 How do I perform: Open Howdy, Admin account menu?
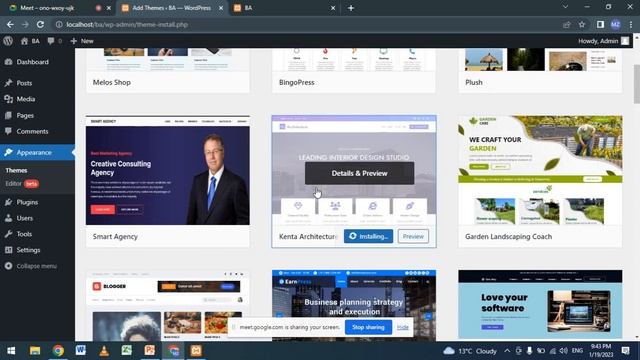604,41
